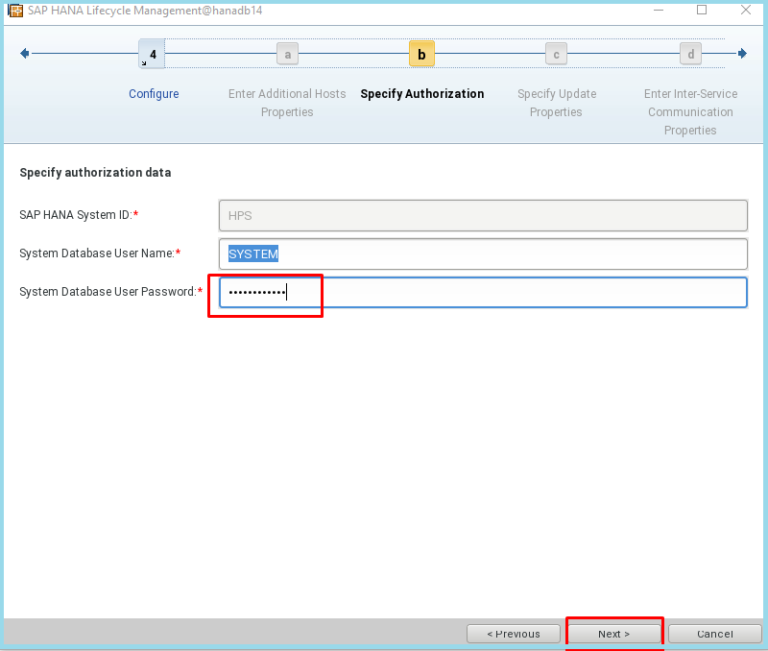Select step c marker in roadmap
The image size is (768, 651).
[x=556, y=54]
